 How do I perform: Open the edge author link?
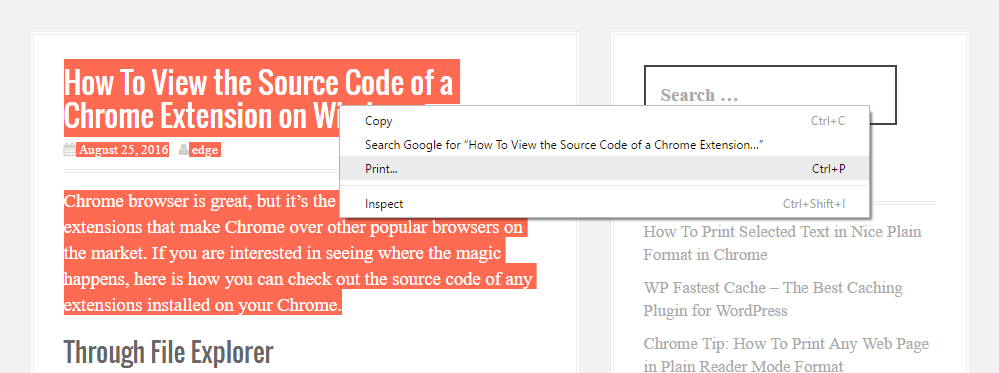pyautogui.click(x=205, y=150)
